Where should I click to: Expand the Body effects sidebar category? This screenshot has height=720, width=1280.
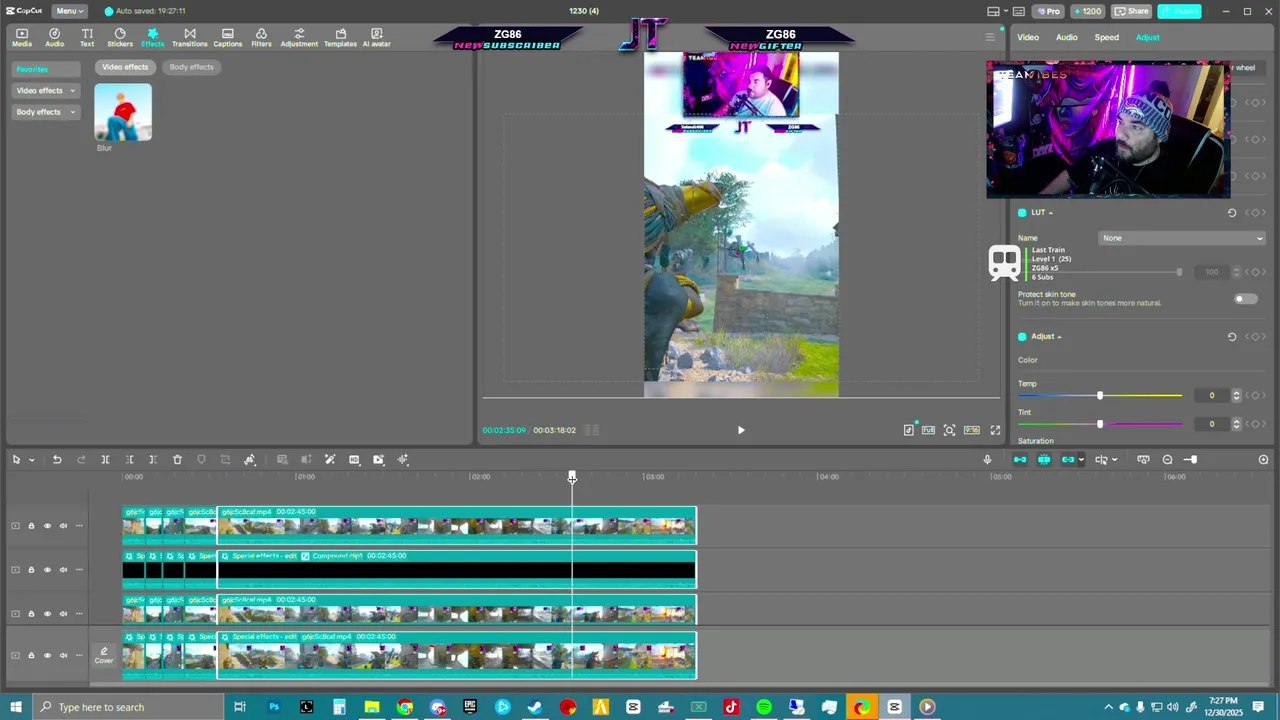pyautogui.click(x=45, y=112)
